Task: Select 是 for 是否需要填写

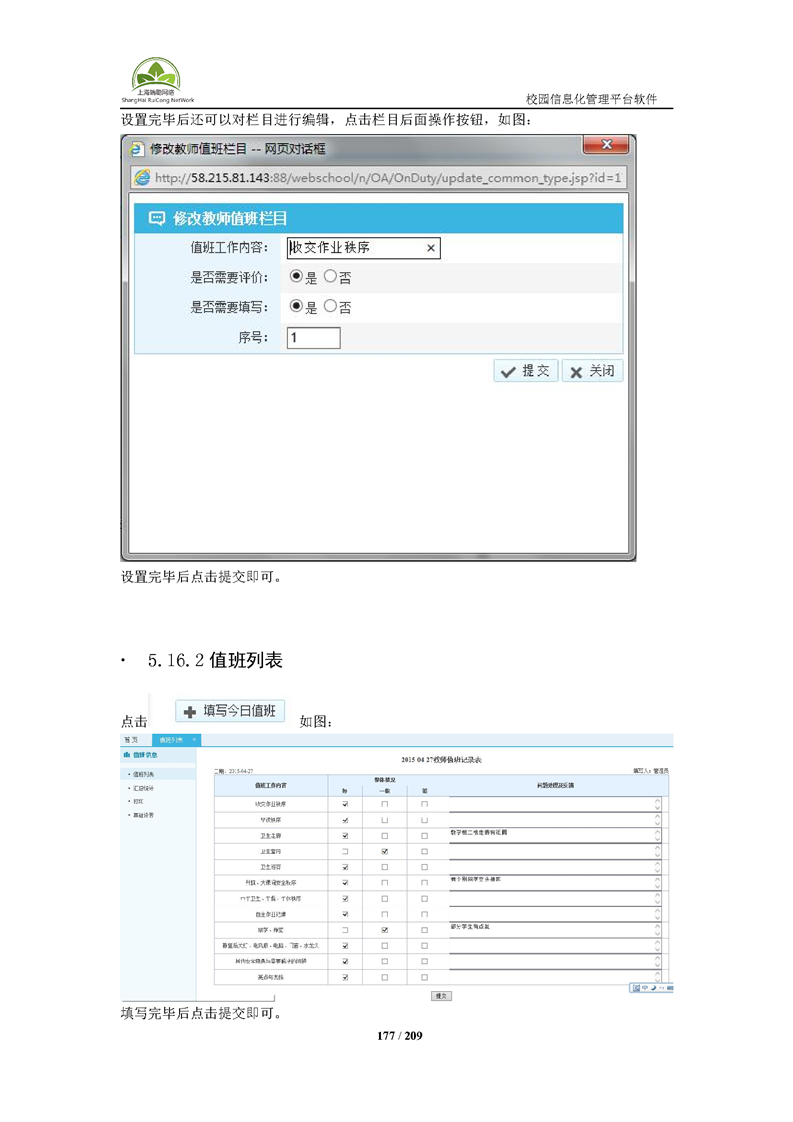Action: (296, 306)
